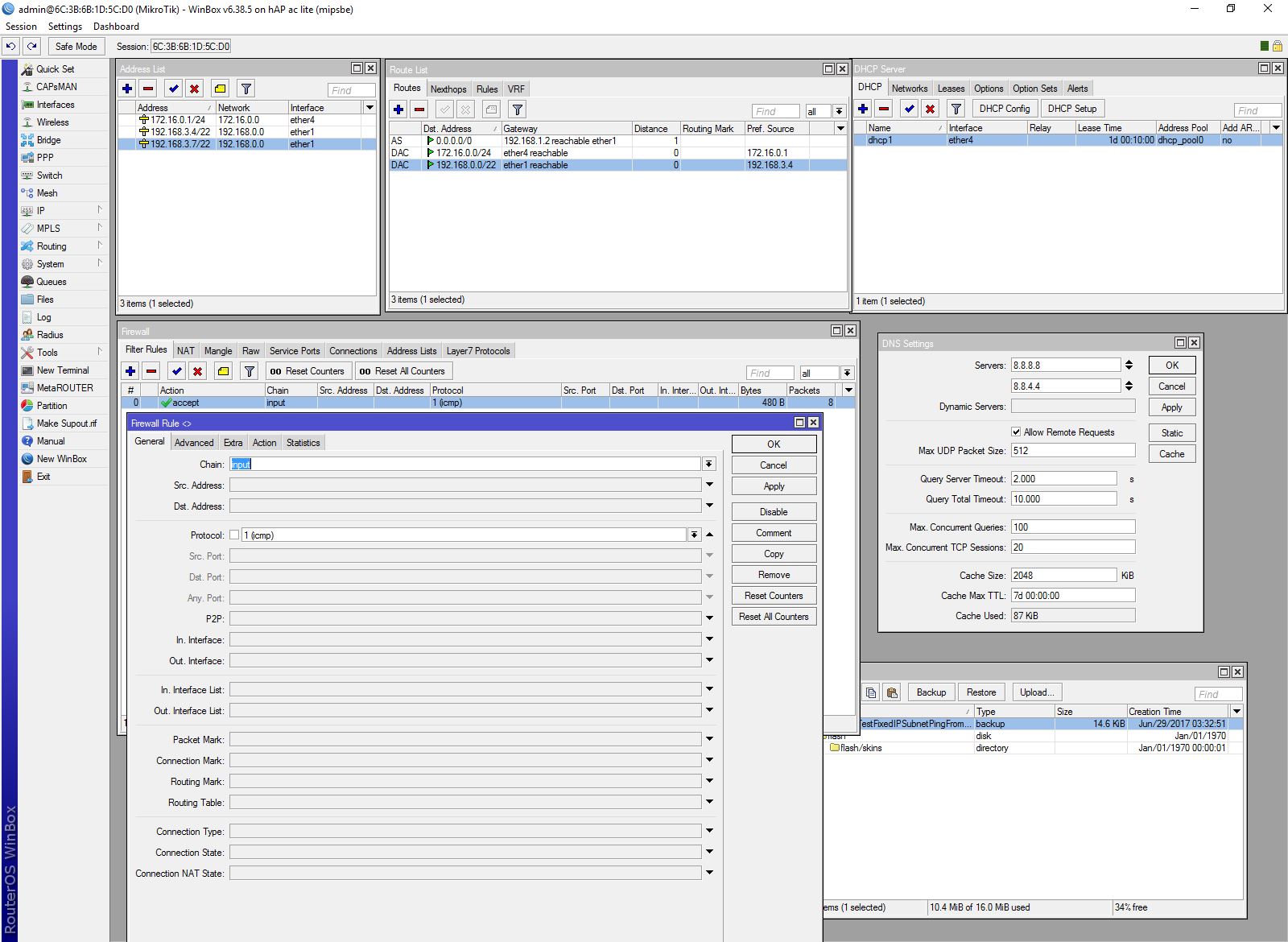Click the copy icon in File List
The width and height of the screenshot is (1288, 942).
[871, 692]
